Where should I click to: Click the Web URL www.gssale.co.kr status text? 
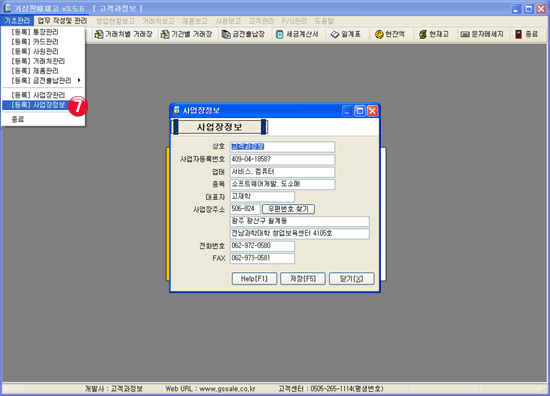(210, 389)
